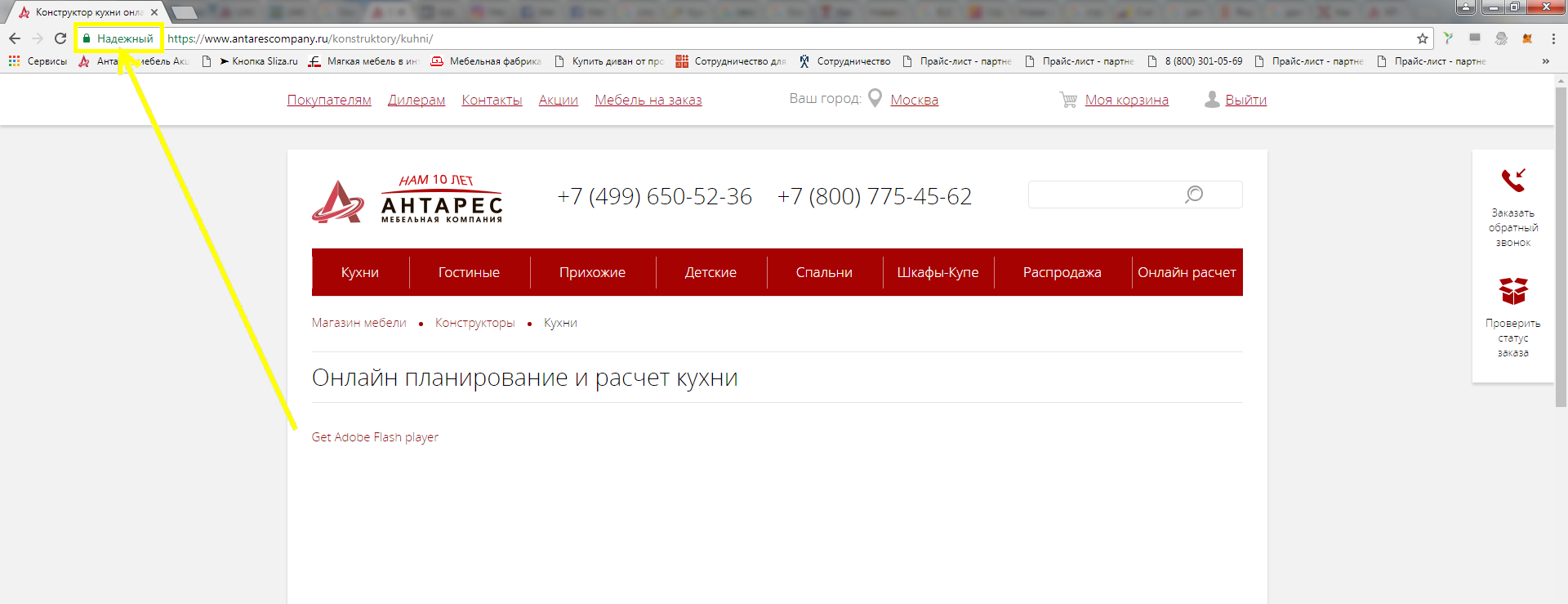
Task: Click Магазин мебели breadcrumb
Action: tap(359, 323)
